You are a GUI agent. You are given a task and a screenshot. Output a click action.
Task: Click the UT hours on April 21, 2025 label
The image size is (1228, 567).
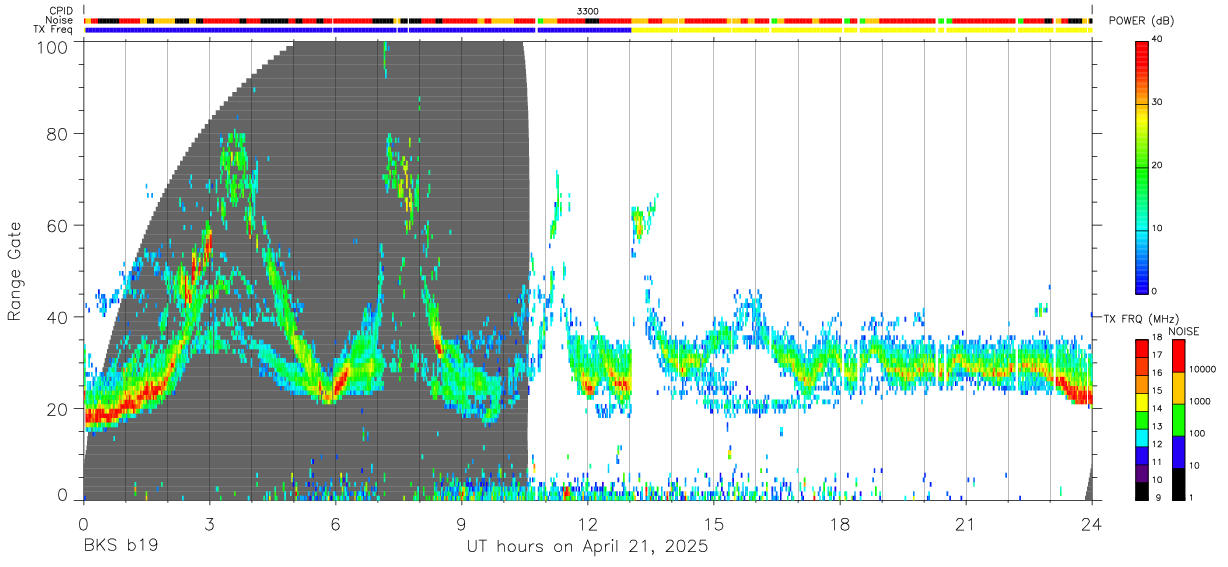click(x=587, y=548)
